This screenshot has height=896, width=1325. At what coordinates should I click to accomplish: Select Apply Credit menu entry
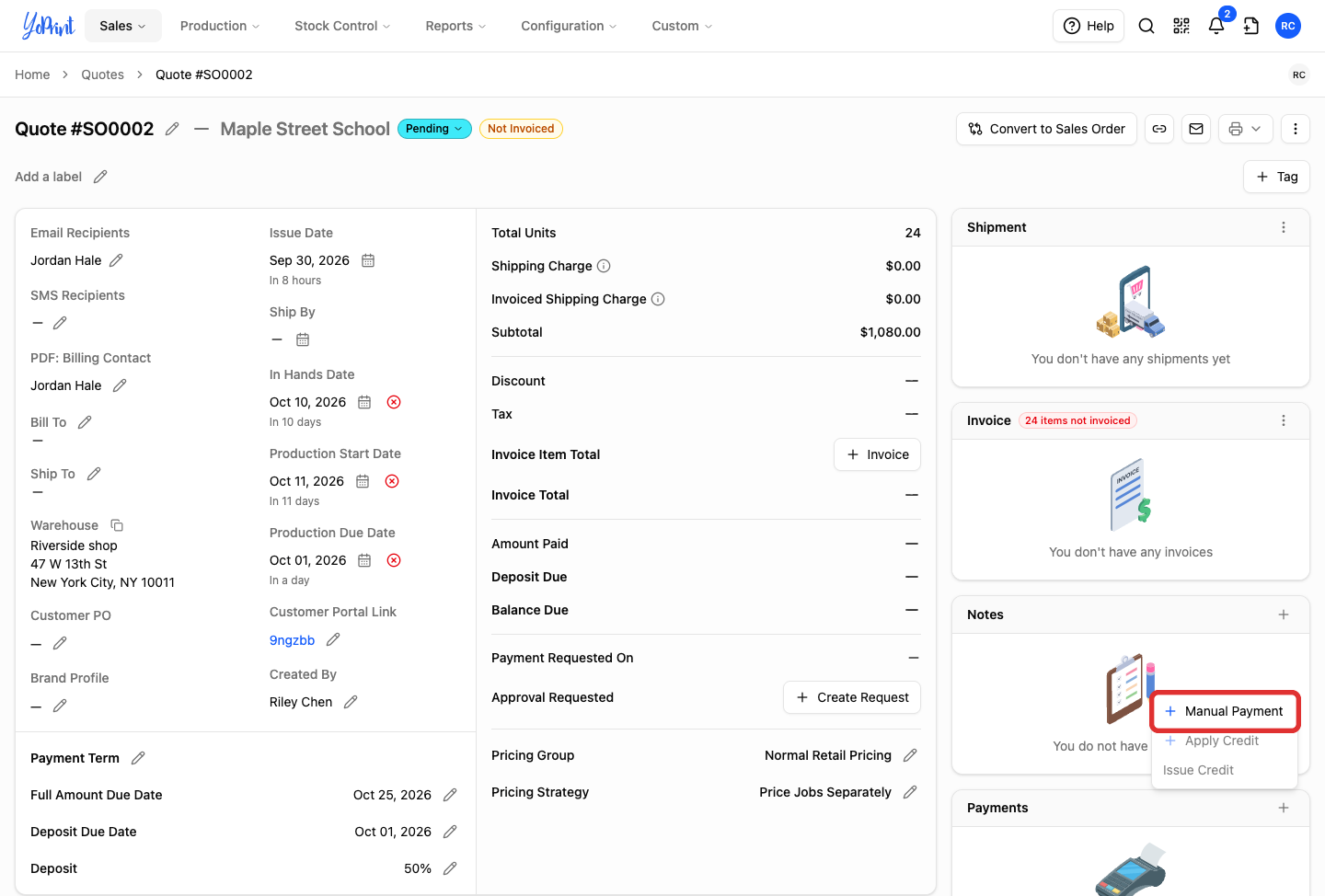[1225, 741]
